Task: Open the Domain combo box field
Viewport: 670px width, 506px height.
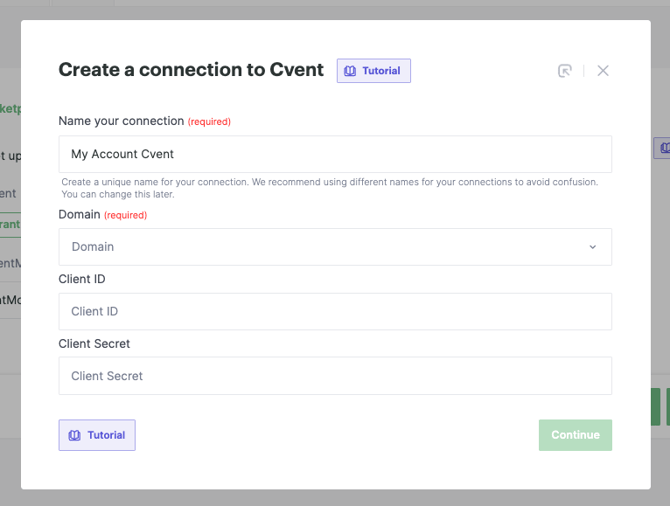Action: pos(320,247)
